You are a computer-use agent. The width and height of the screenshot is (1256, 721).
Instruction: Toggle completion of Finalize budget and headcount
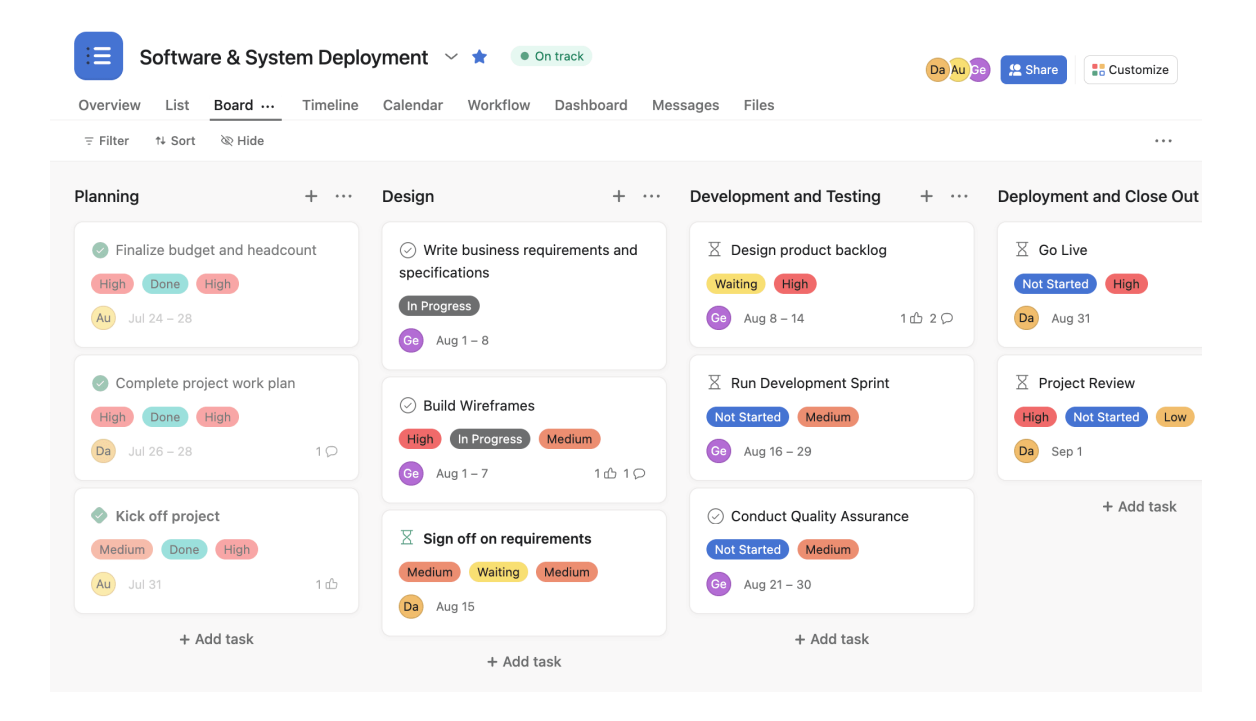point(100,250)
